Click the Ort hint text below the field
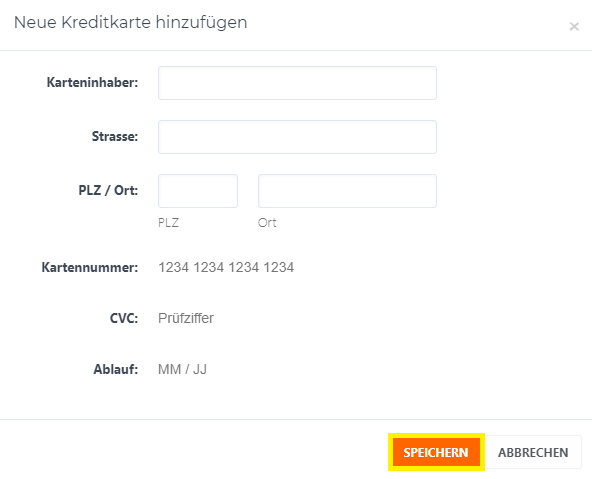The height and width of the screenshot is (479, 592). tap(267, 223)
